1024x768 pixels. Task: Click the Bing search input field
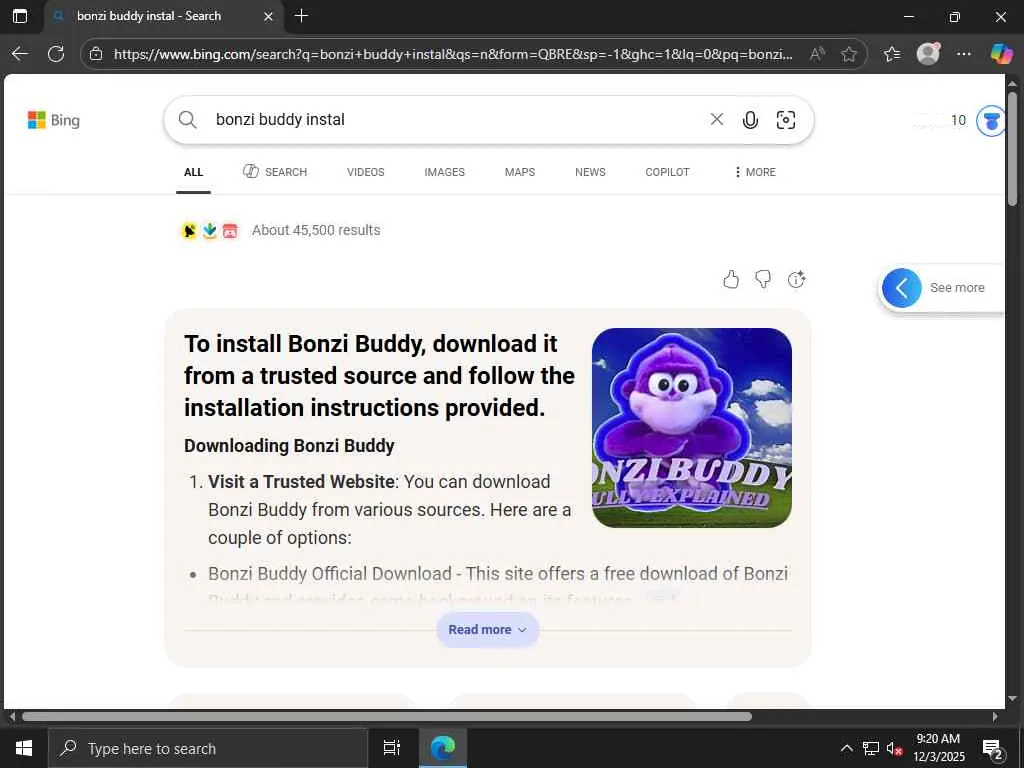tap(457, 120)
